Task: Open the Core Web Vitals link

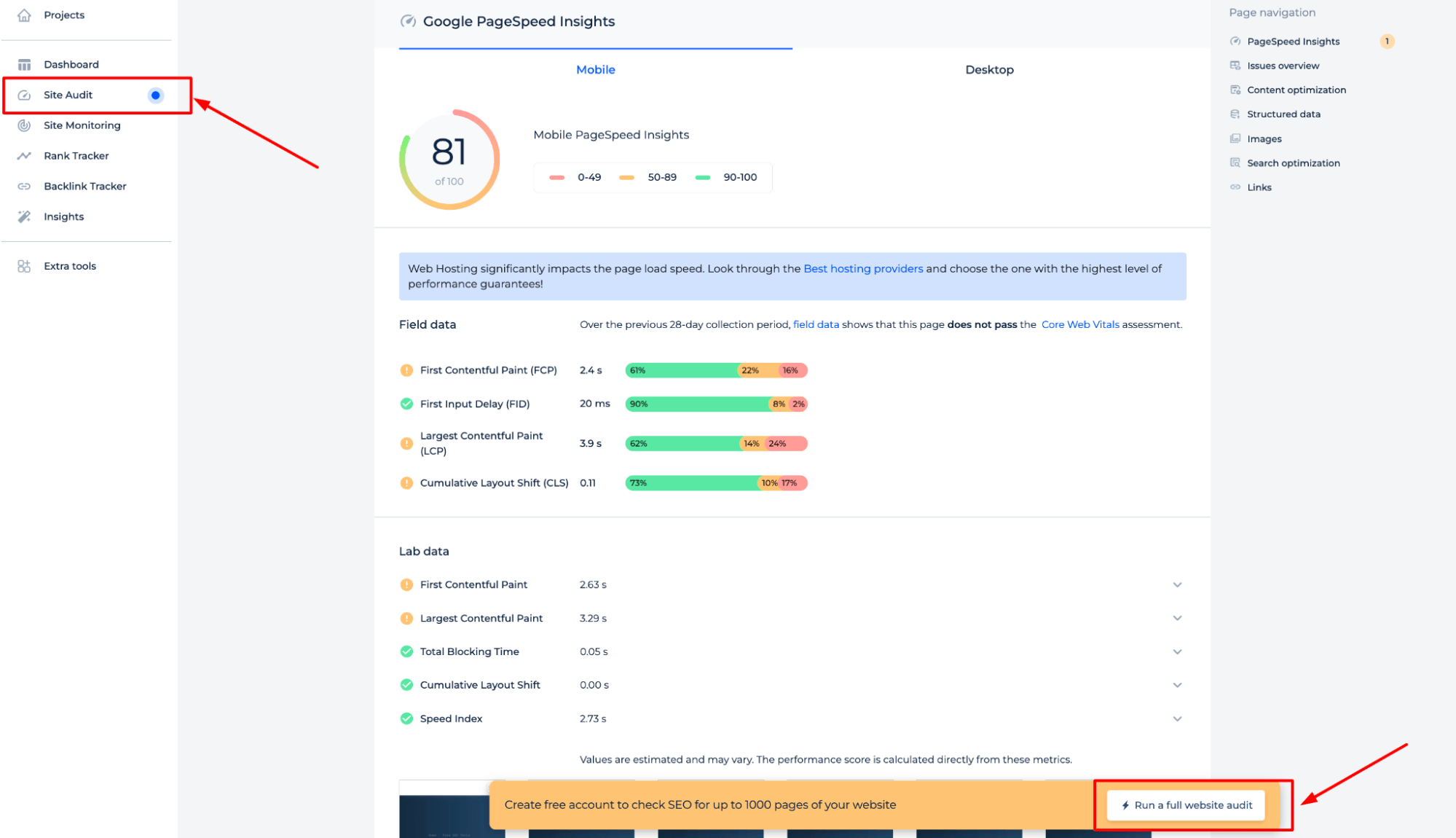Action: [1080, 325]
